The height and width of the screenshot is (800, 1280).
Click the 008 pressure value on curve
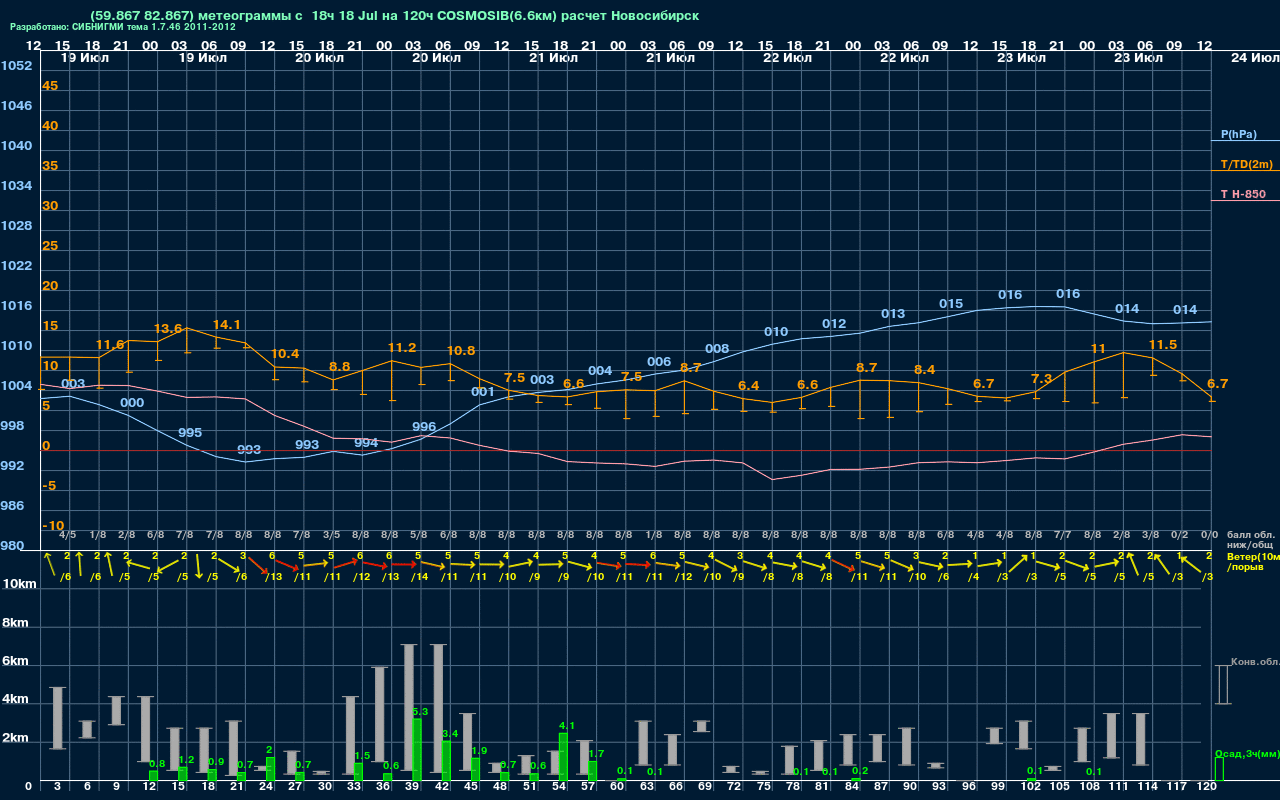[717, 349]
